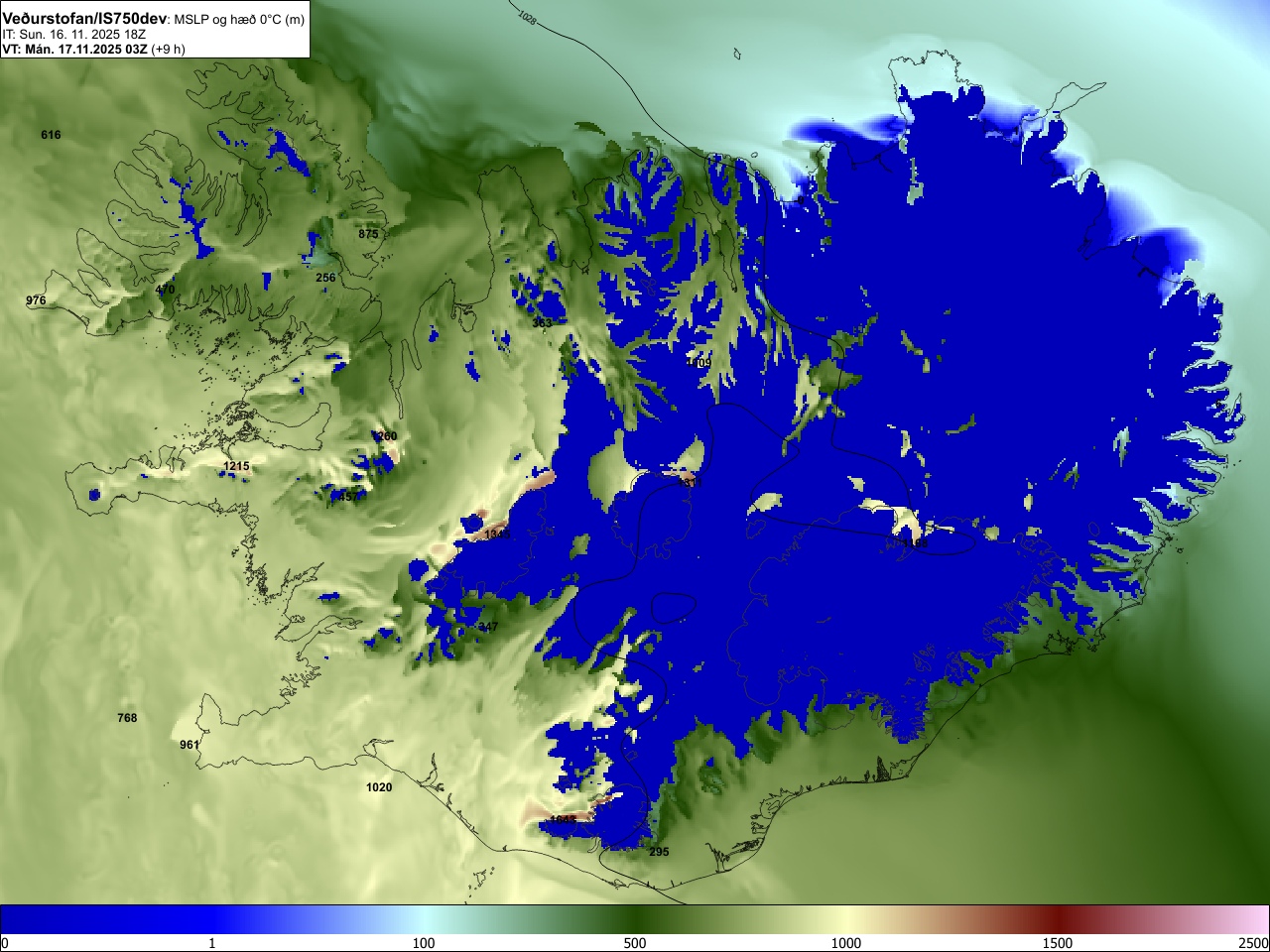Screen dimensions: 1270x952
Task: Click the '2500' tick on the color scale
Action: tap(1254, 943)
